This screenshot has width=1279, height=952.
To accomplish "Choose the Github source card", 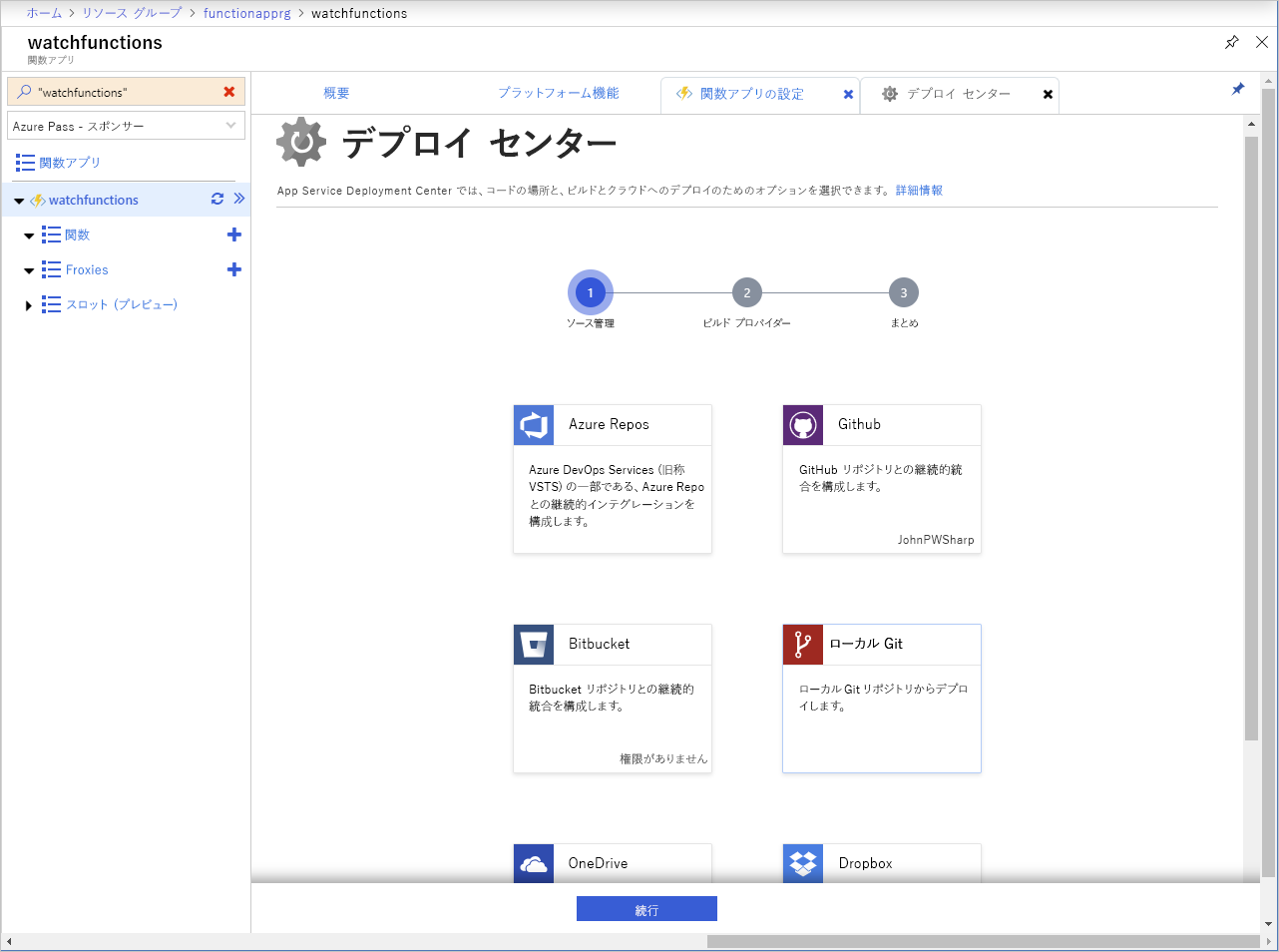I will pos(882,479).
